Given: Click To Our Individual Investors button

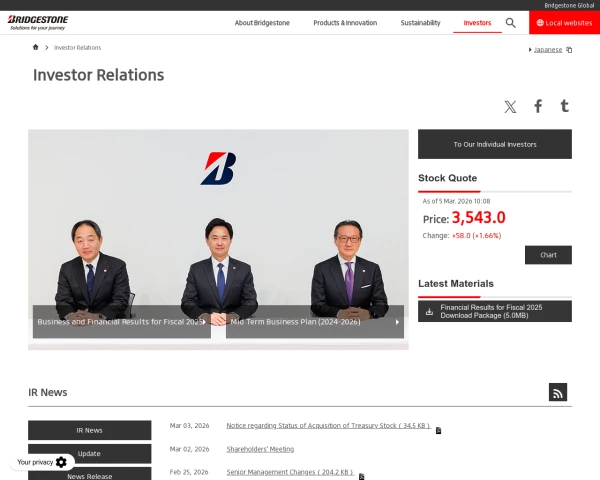Looking at the screenshot, I should point(495,144).
